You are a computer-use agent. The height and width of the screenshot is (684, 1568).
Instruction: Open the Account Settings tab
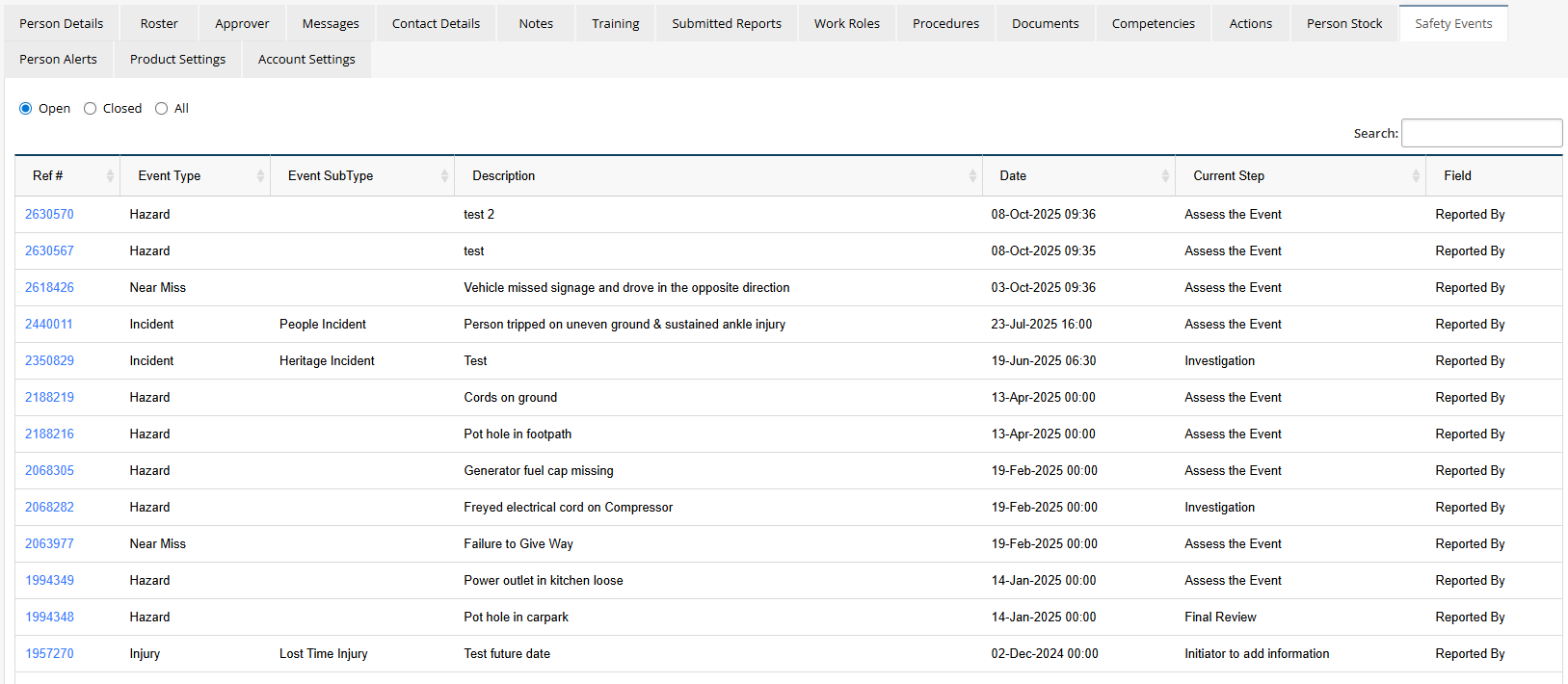point(306,59)
